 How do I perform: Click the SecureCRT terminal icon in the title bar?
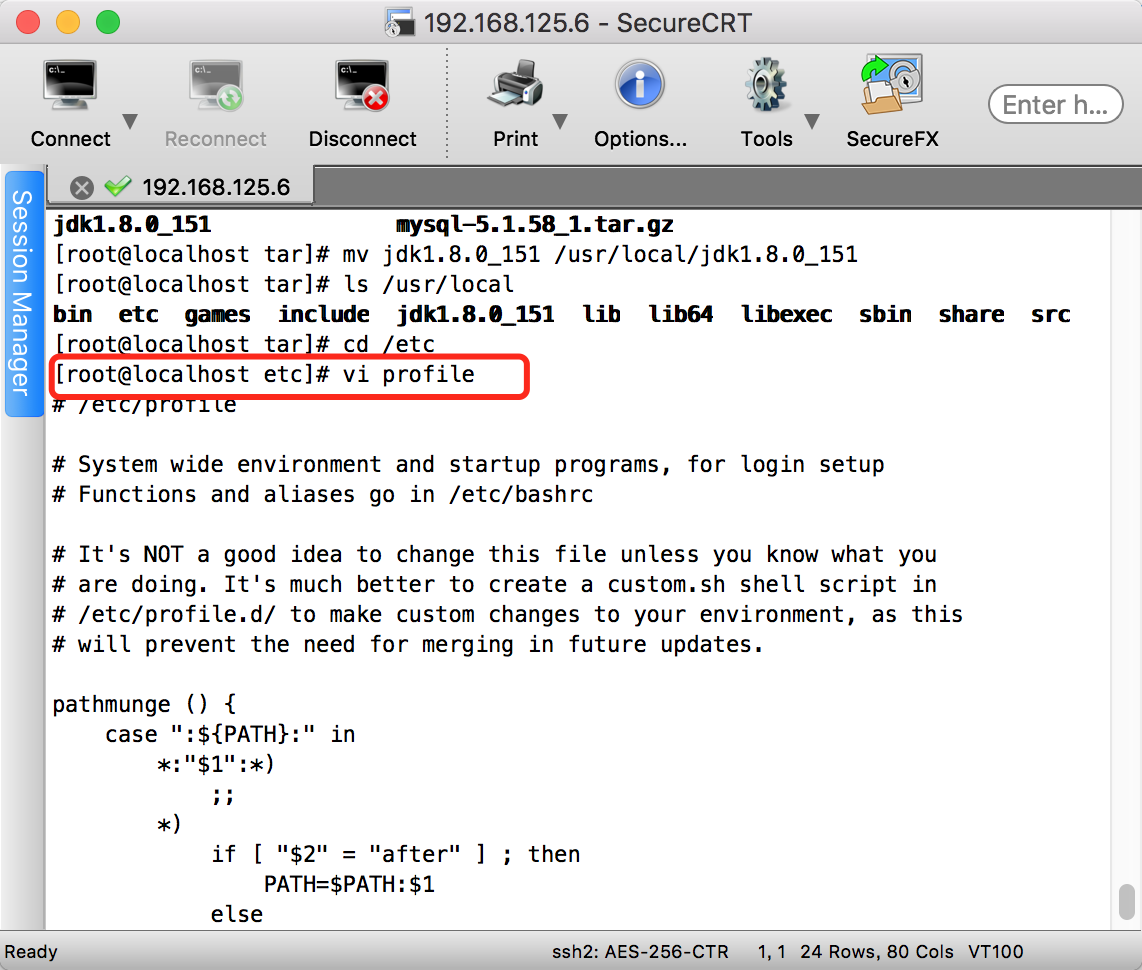[x=398, y=22]
